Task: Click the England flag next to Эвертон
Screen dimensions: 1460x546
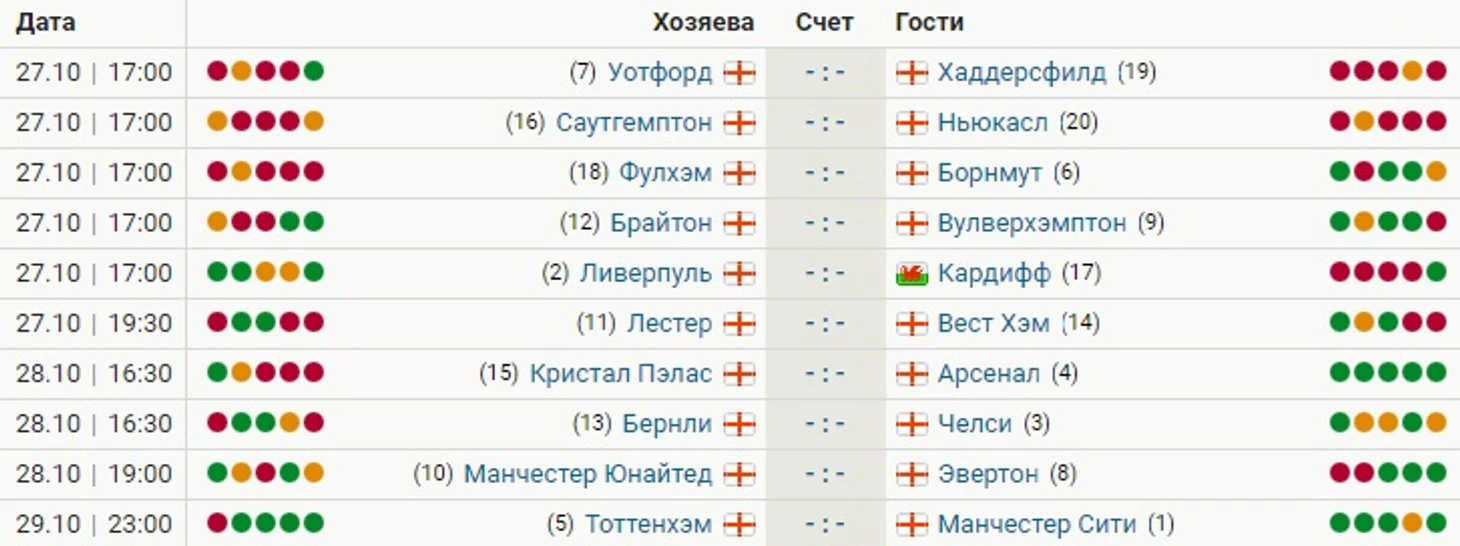Action: [912, 474]
